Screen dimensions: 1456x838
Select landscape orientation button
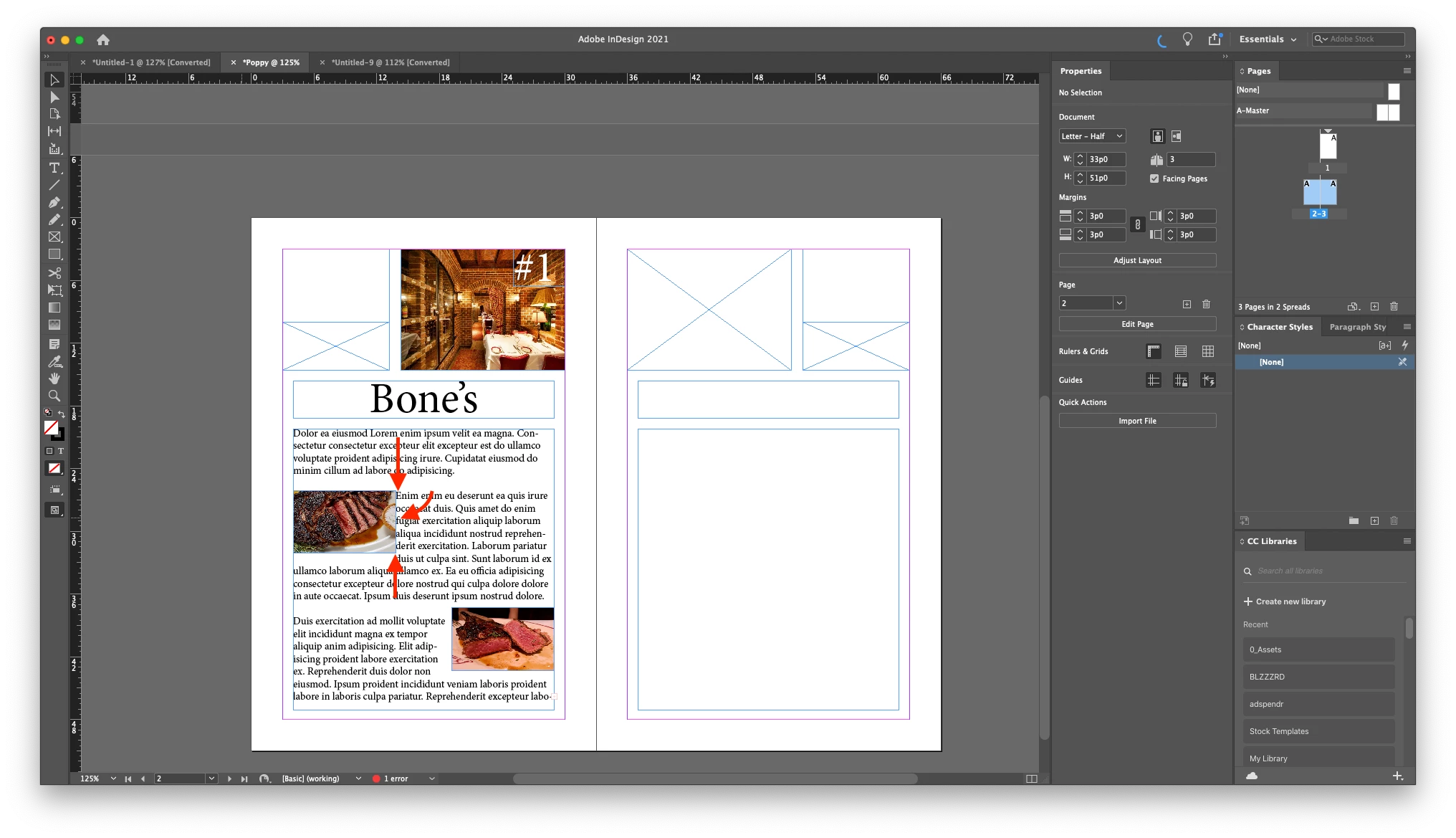coord(1177,136)
